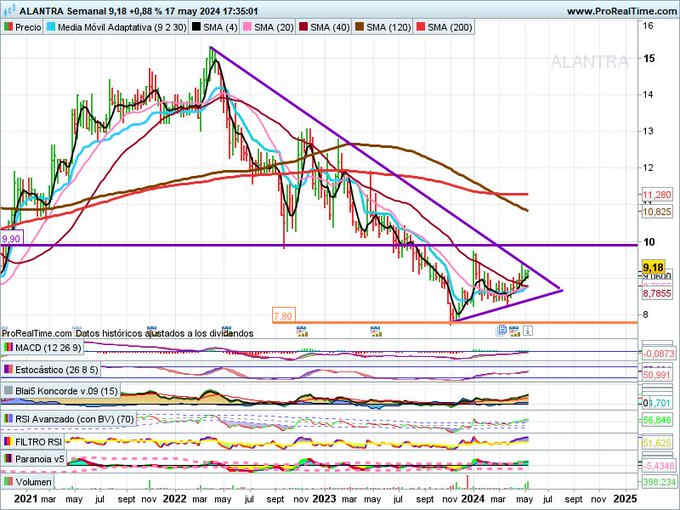This screenshot has width=680, height=510.
Task: Click the pink SMA (20) color swatch
Action: pyautogui.click(x=247, y=27)
